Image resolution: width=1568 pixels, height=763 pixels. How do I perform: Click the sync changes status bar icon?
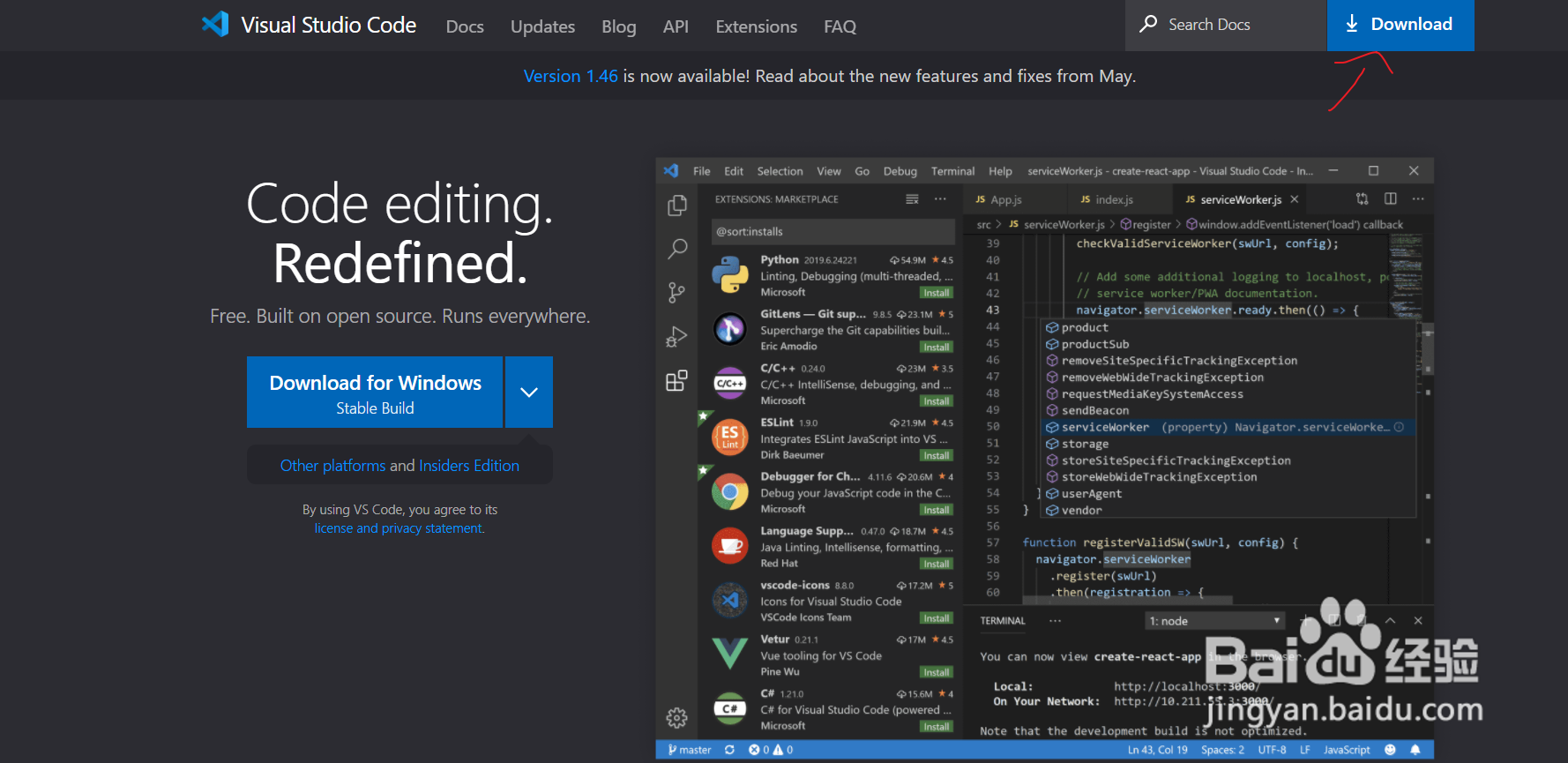729,750
